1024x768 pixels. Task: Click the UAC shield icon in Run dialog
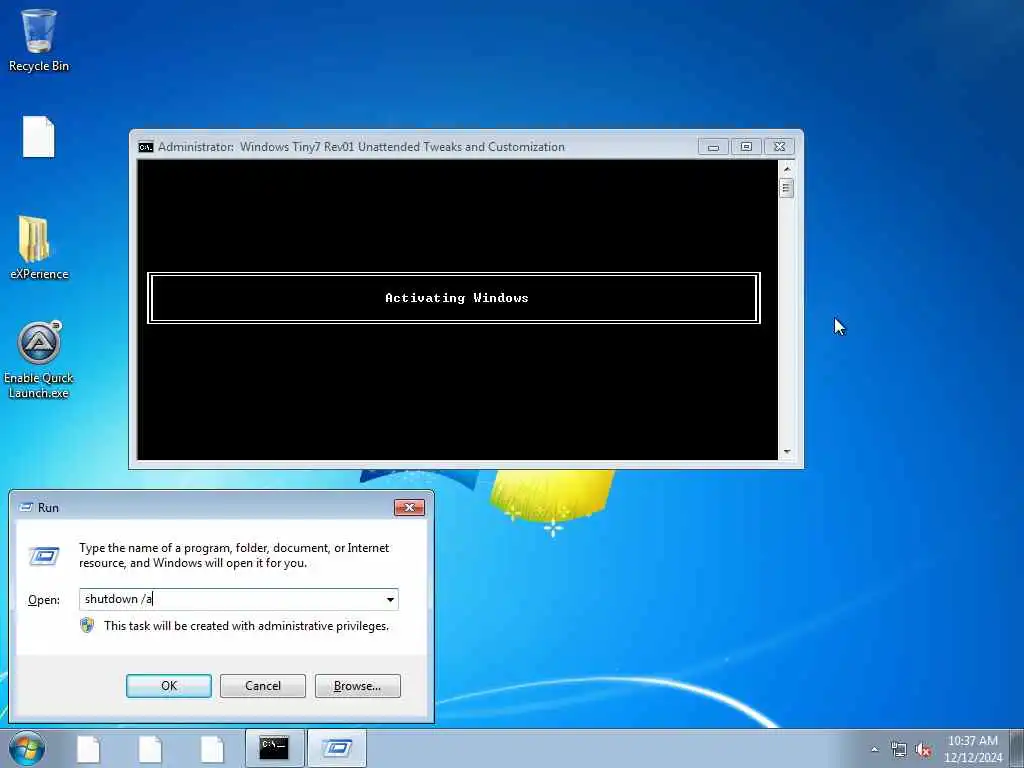click(87, 626)
